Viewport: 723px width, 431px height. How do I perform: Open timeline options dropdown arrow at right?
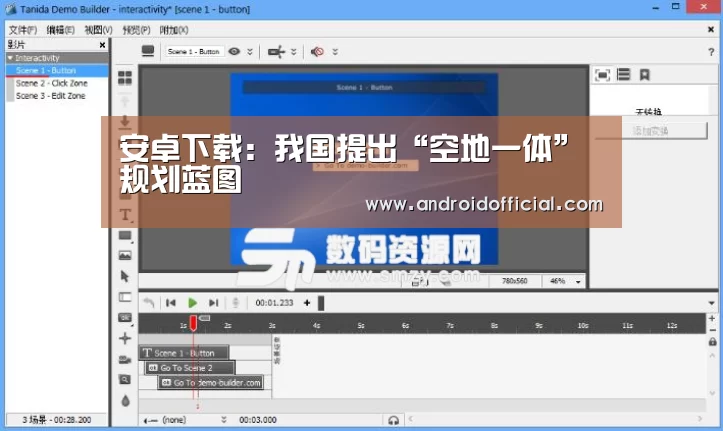tap(711, 303)
